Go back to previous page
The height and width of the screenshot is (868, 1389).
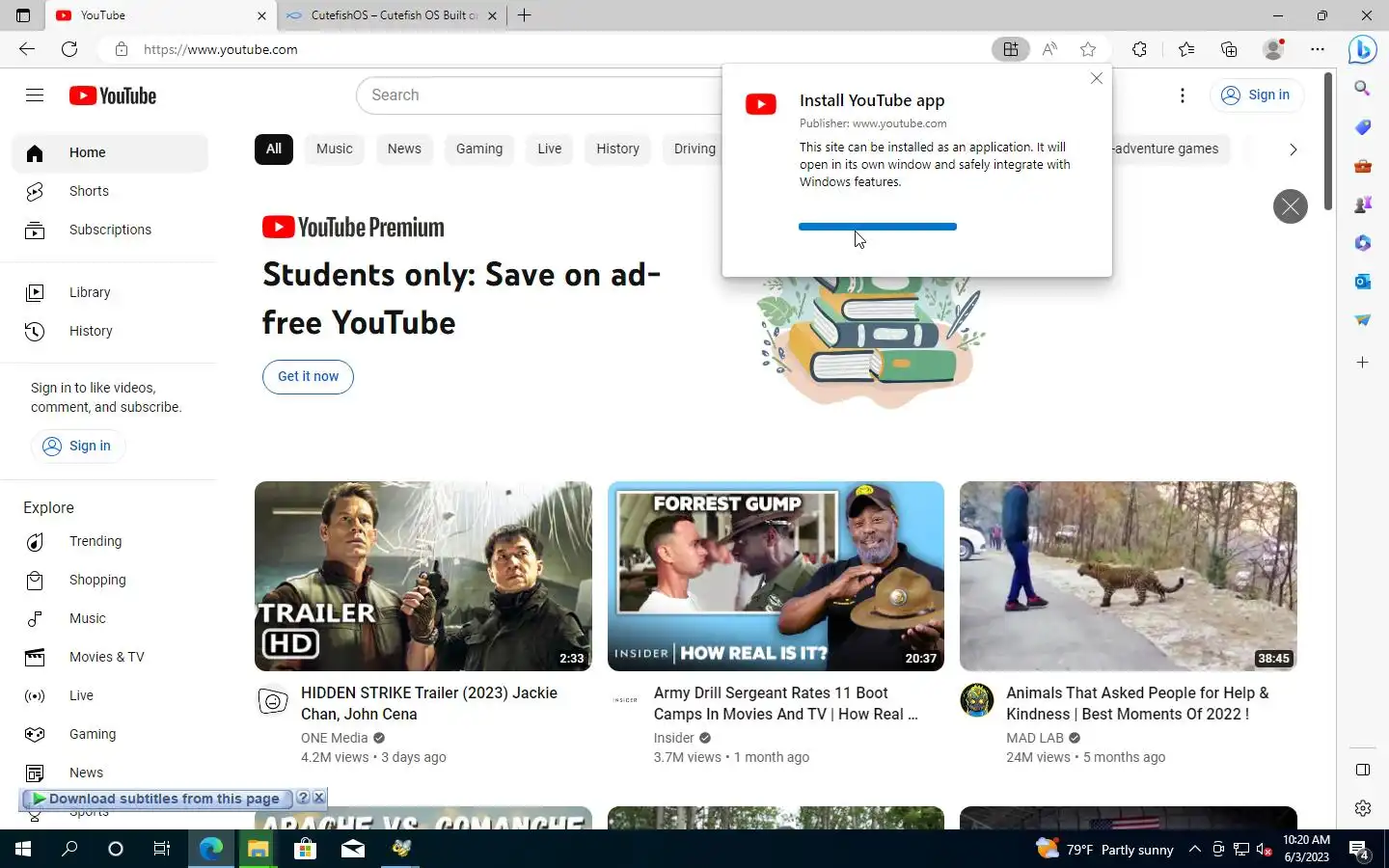point(27,49)
